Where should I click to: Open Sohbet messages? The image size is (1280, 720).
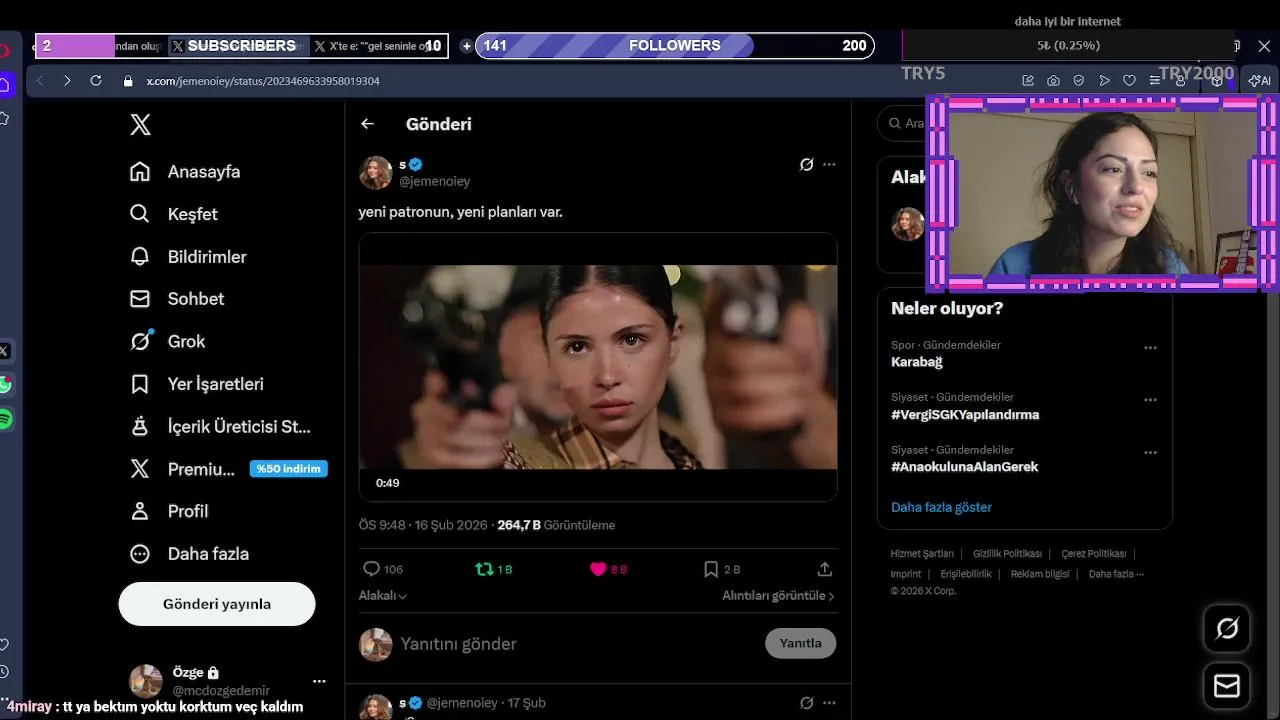pos(177,299)
